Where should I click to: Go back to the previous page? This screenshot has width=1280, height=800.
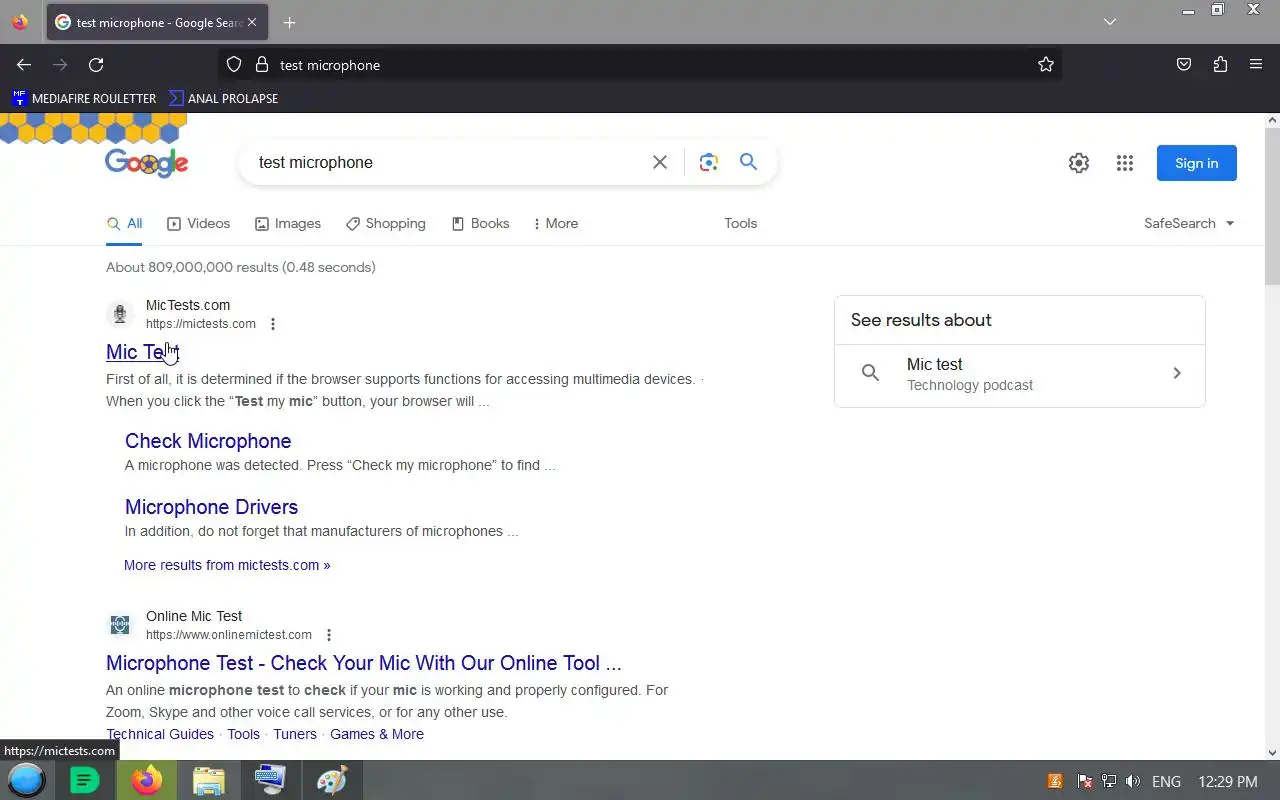[24, 65]
